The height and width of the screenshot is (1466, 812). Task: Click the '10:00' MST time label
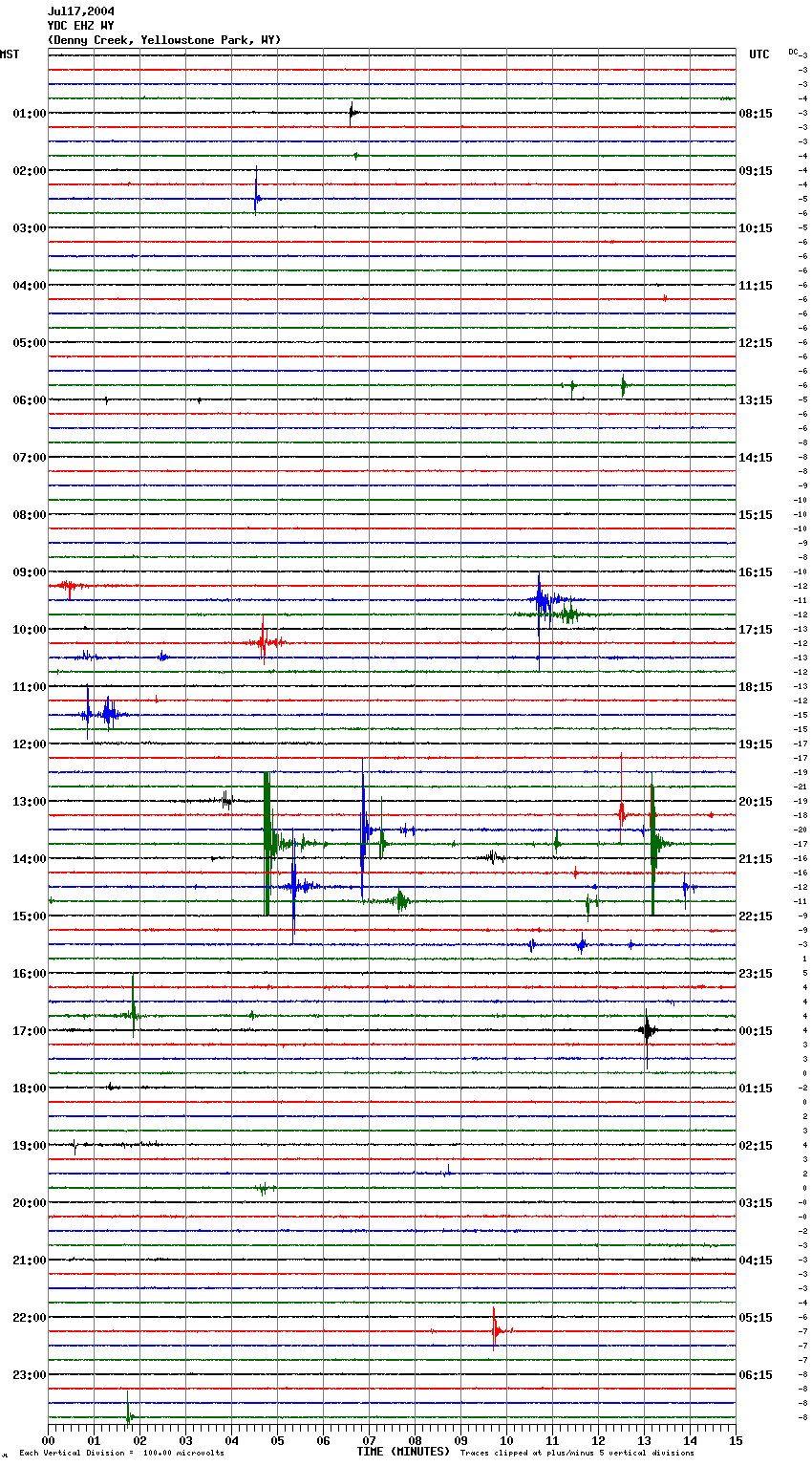[29, 630]
